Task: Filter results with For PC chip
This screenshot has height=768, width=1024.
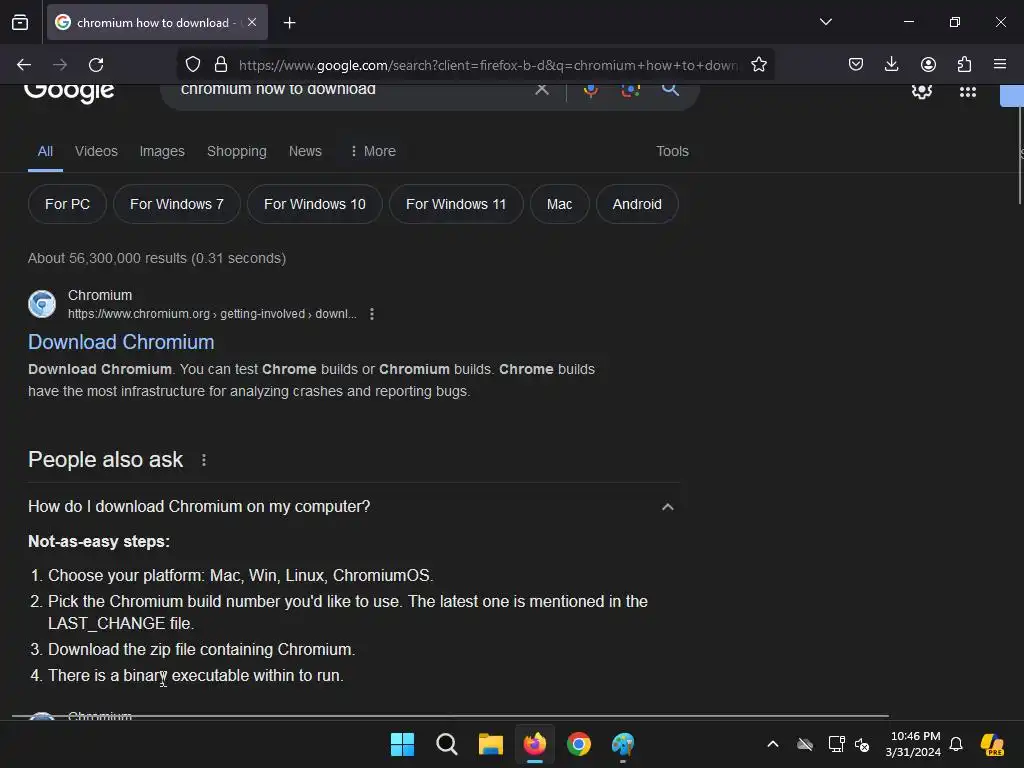Action: pos(67,204)
